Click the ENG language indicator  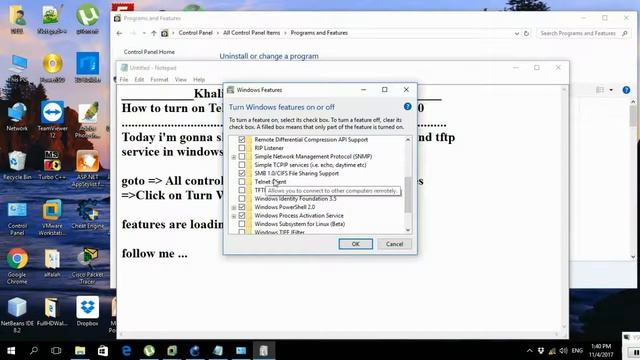tap(577, 351)
